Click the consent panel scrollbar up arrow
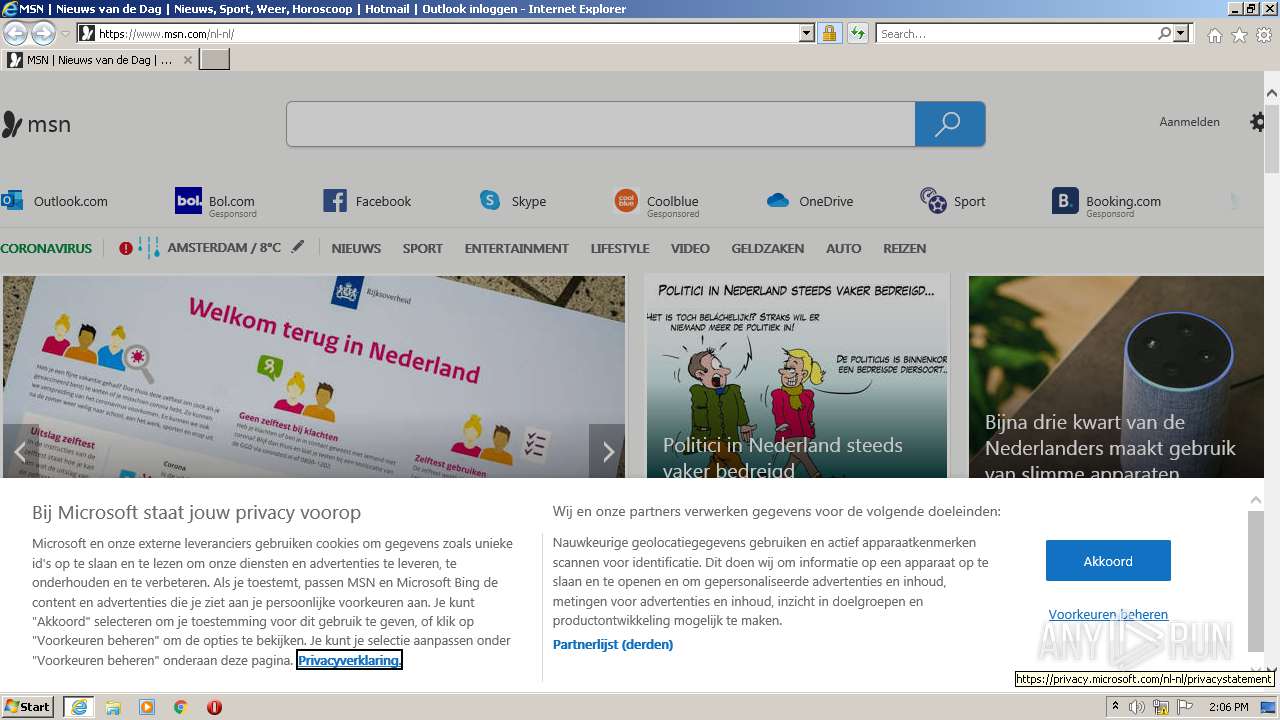Image resolution: width=1280 pixels, height=720 pixels. tap(1256, 499)
